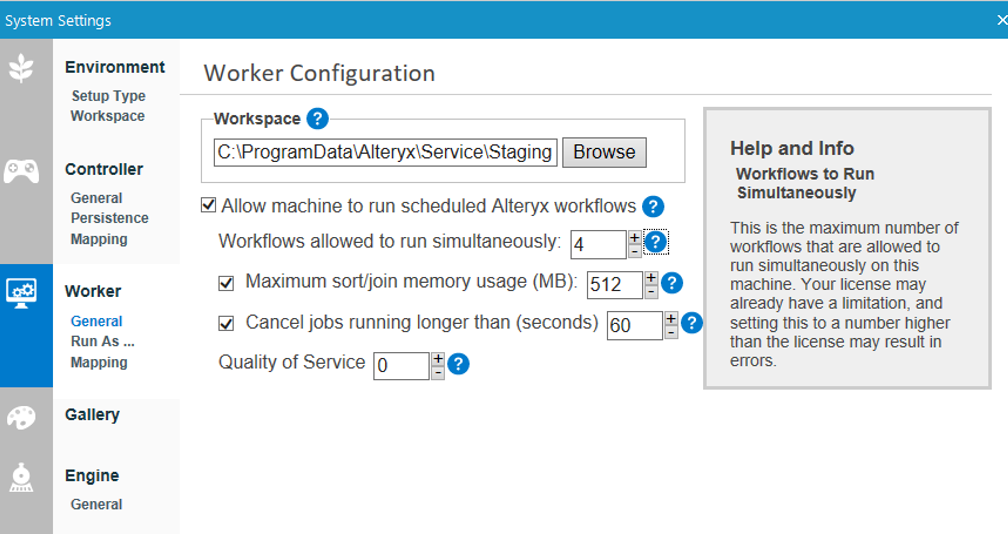This screenshot has height=534, width=1008.
Task: Decrease the sort/join memory usage value
Action: (651, 292)
